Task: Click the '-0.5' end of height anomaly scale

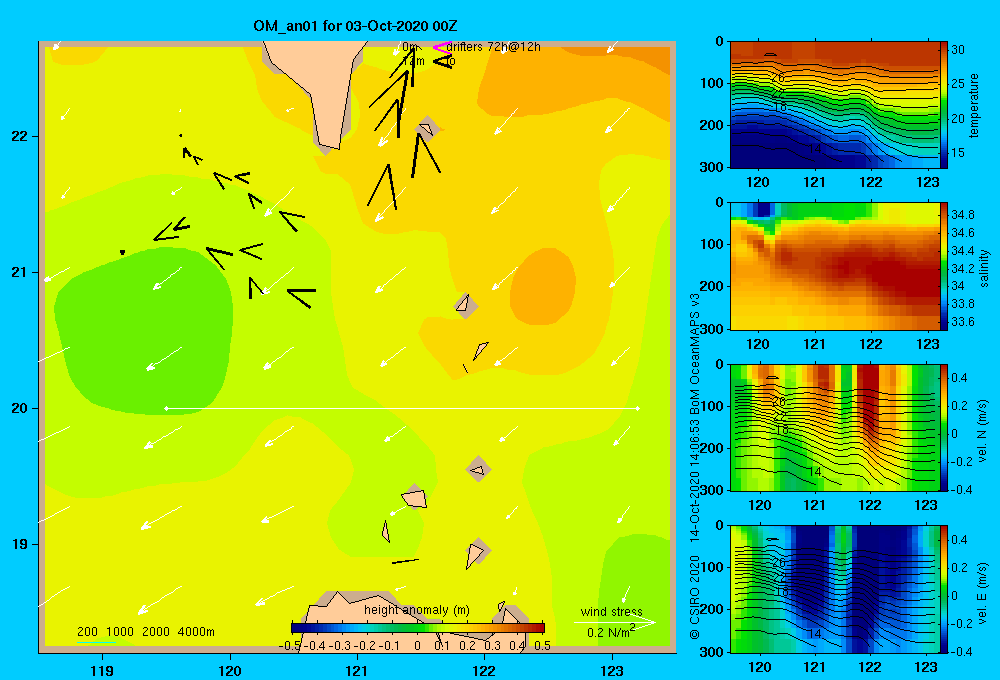Action: (x=290, y=646)
